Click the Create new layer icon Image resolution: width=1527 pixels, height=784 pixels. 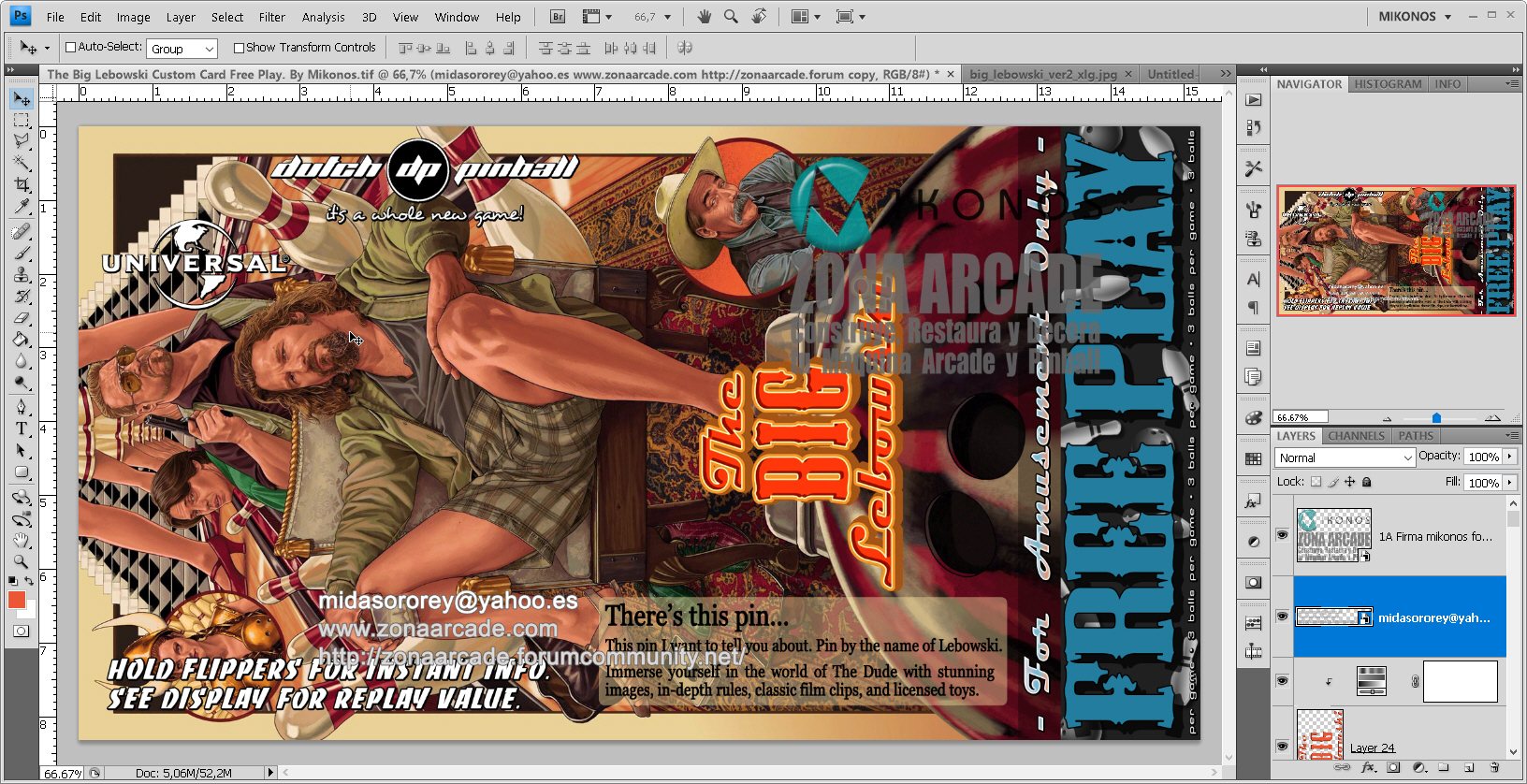pyautogui.click(x=1469, y=767)
